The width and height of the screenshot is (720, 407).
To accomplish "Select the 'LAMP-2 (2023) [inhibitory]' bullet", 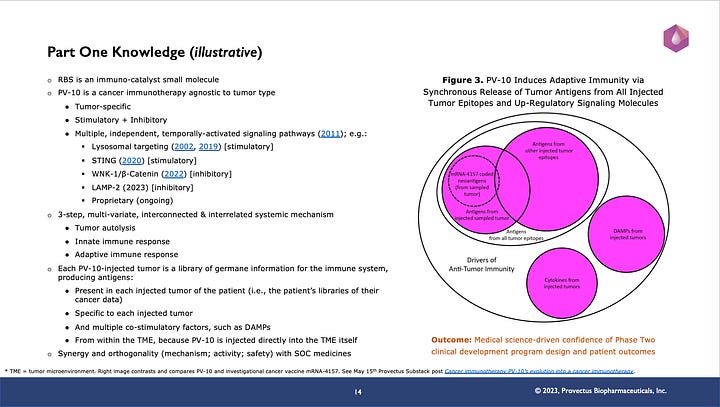I will tap(142, 187).
